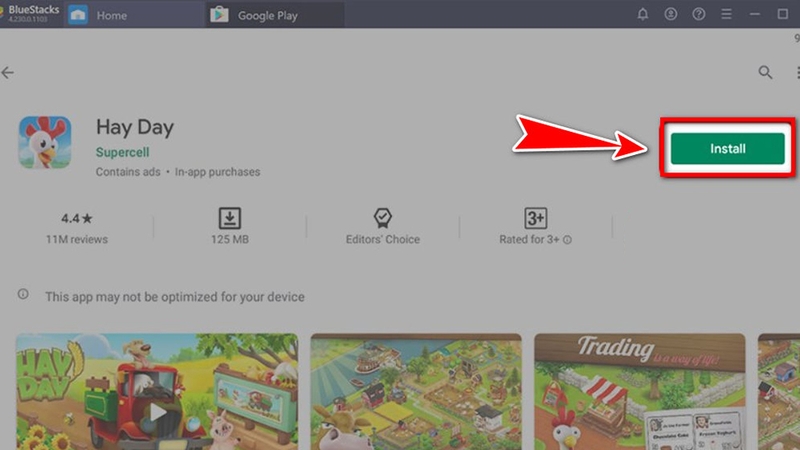Open the BlueStacks hamburger menu
800x450 pixels.
click(726, 14)
